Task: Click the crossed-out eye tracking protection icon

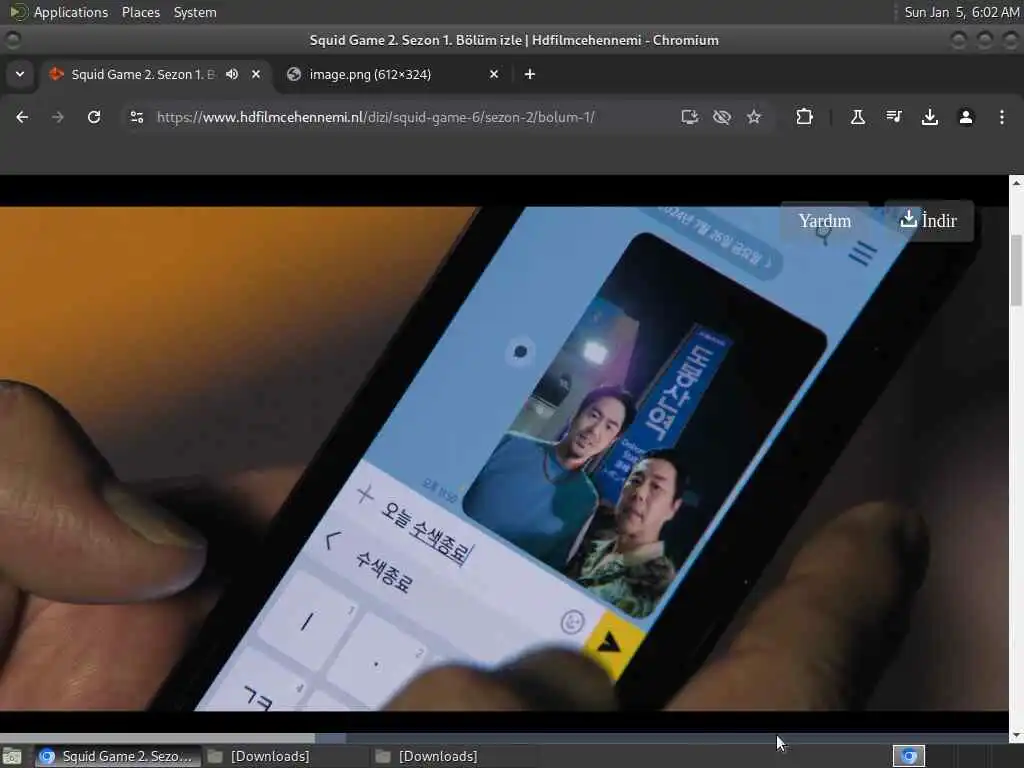Action: coord(722,117)
